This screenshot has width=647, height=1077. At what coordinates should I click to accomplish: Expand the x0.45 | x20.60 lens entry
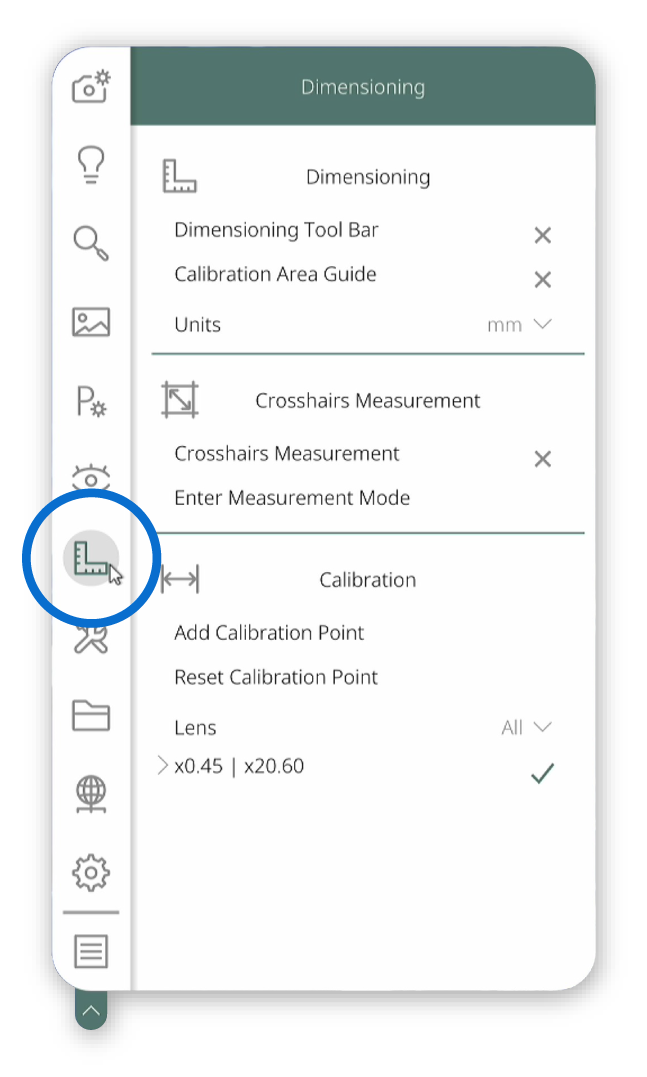coord(162,765)
